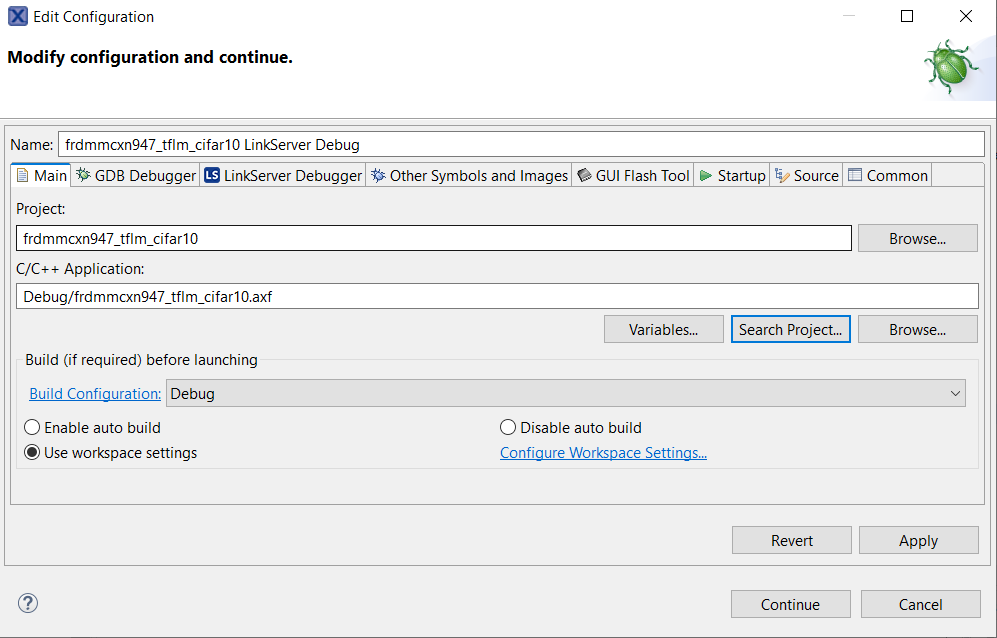Switch to the Main tab
Viewport: 997px width, 638px height.
[x=41, y=175]
